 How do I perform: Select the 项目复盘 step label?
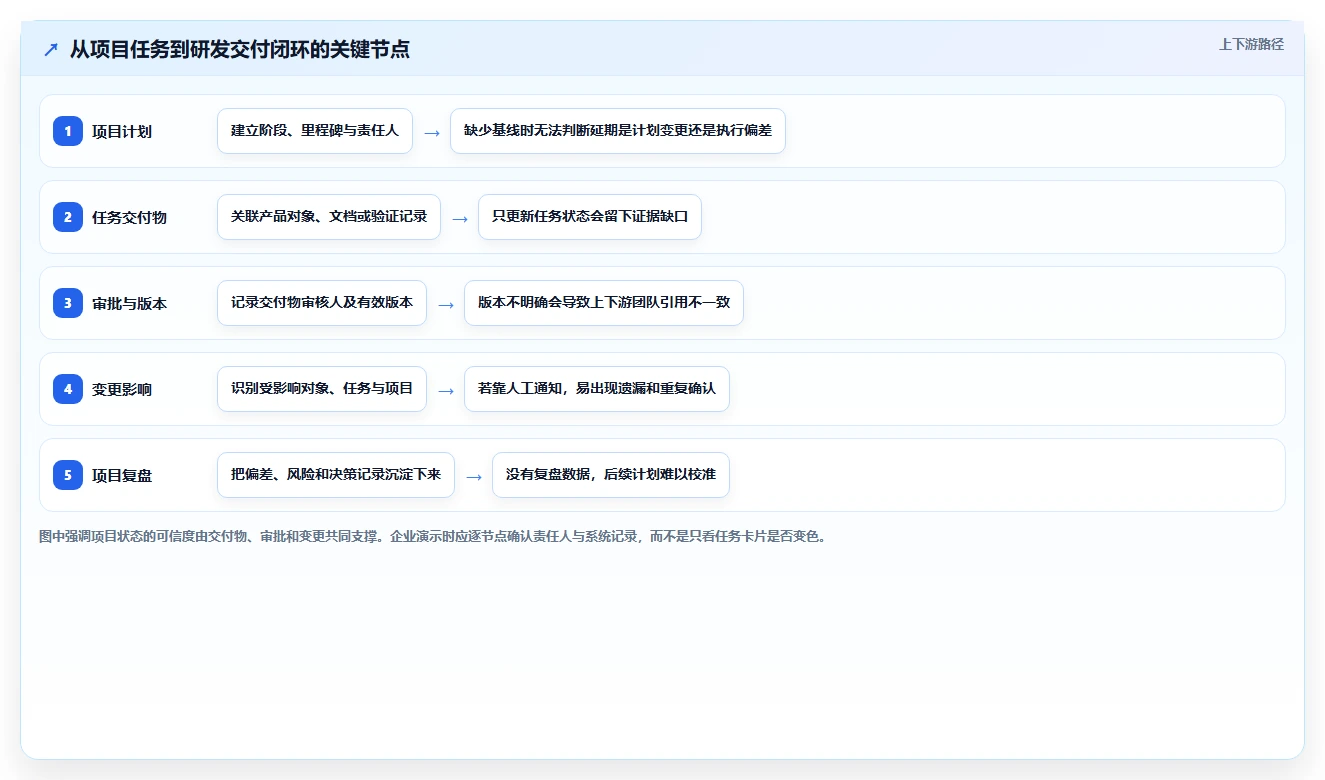(x=122, y=475)
